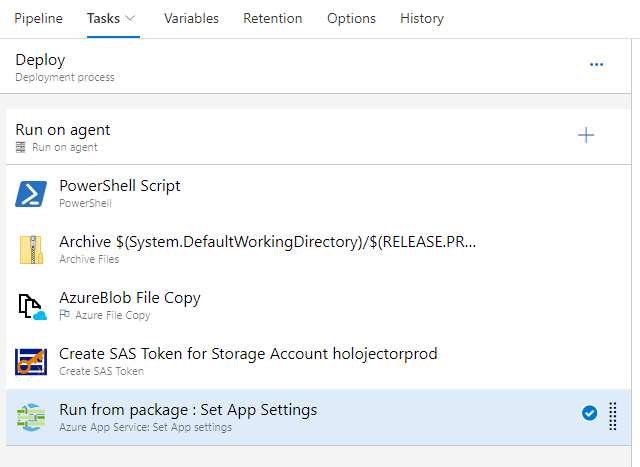
Task: Switch to the Pipeline tab
Action: point(38,19)
